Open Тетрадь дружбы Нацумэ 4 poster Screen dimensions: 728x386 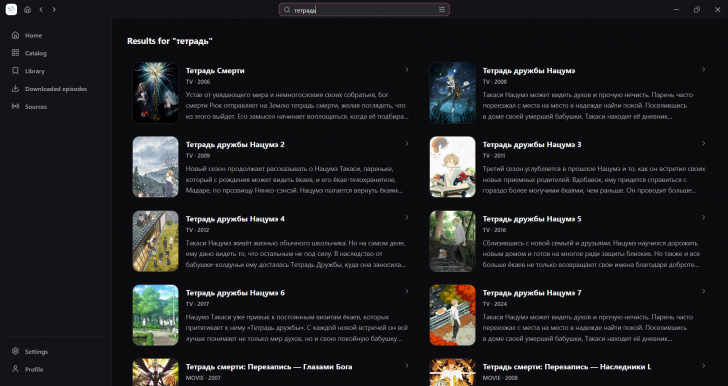pyautogui.click(x=156, y=241)
